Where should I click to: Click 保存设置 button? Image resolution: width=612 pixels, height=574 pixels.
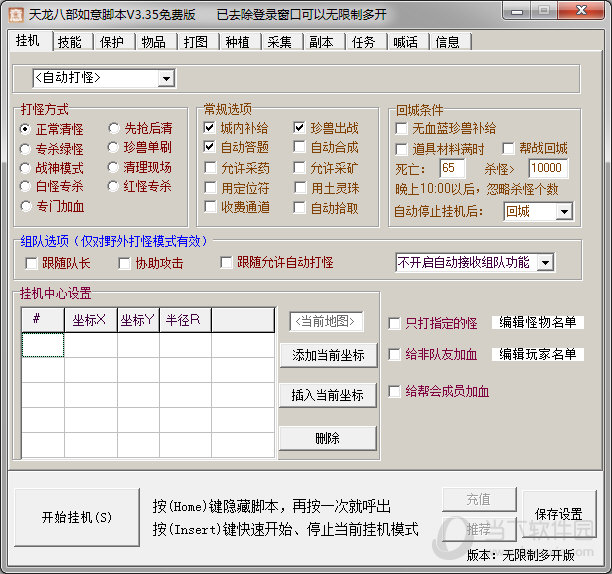[x=559, y=514]
